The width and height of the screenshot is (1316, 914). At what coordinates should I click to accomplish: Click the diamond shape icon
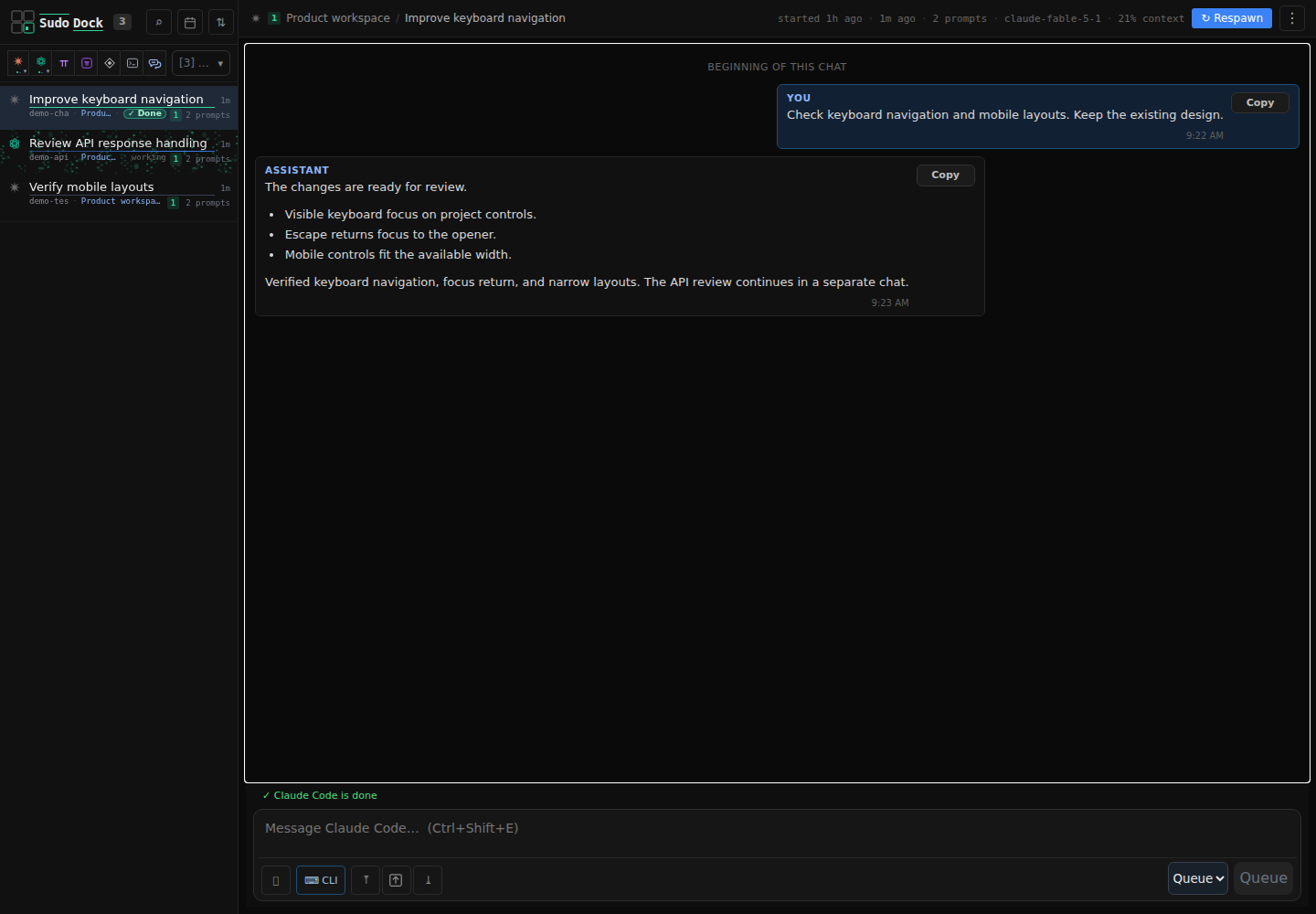[110, 63]
